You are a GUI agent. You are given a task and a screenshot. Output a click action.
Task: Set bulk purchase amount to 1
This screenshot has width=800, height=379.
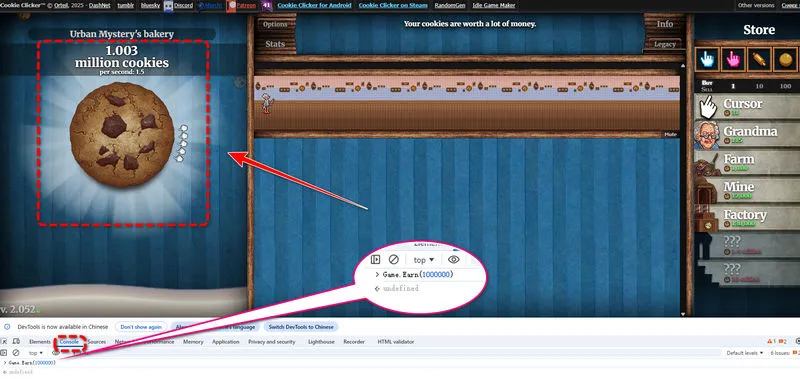[x=734, y=86]
